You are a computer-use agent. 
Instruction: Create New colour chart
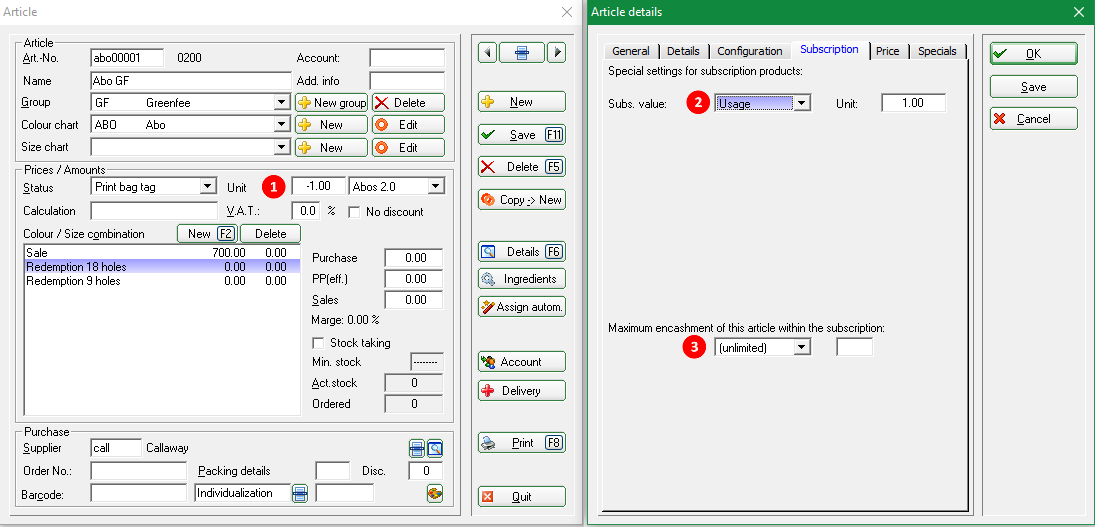coord(332,125)
